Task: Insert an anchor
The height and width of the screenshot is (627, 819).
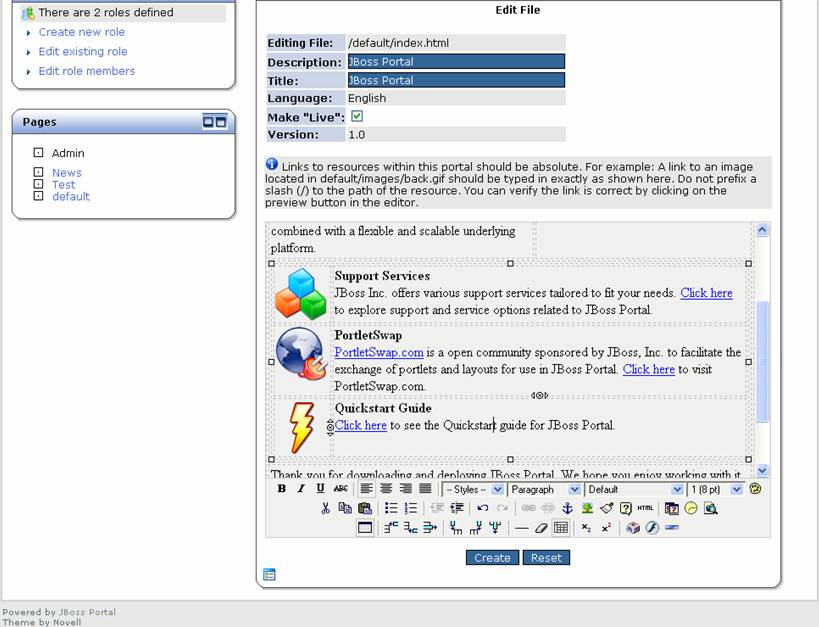Action: click(568, 508)
